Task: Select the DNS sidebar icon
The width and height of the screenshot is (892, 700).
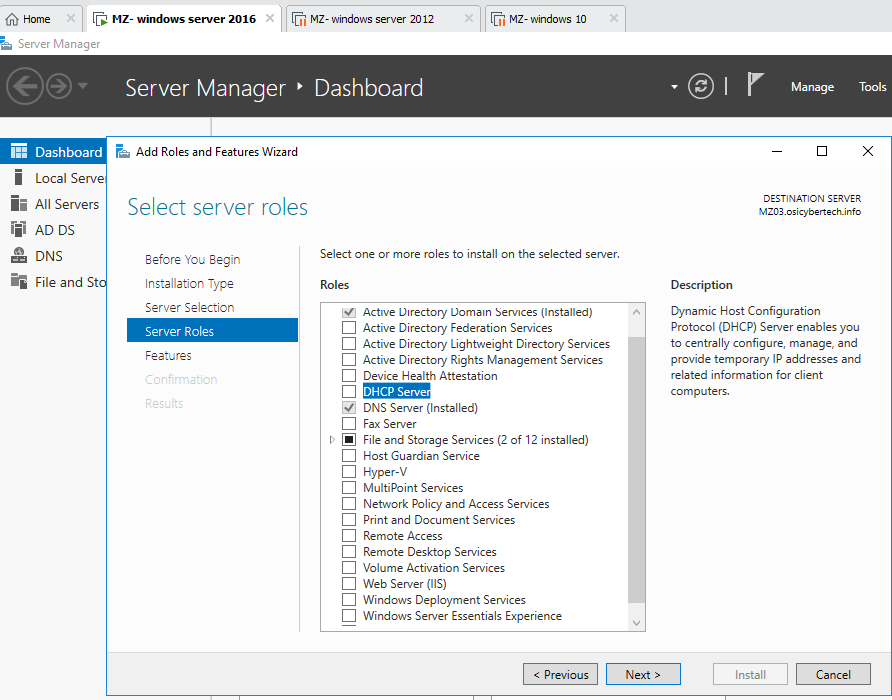Action: coord(19,256)
